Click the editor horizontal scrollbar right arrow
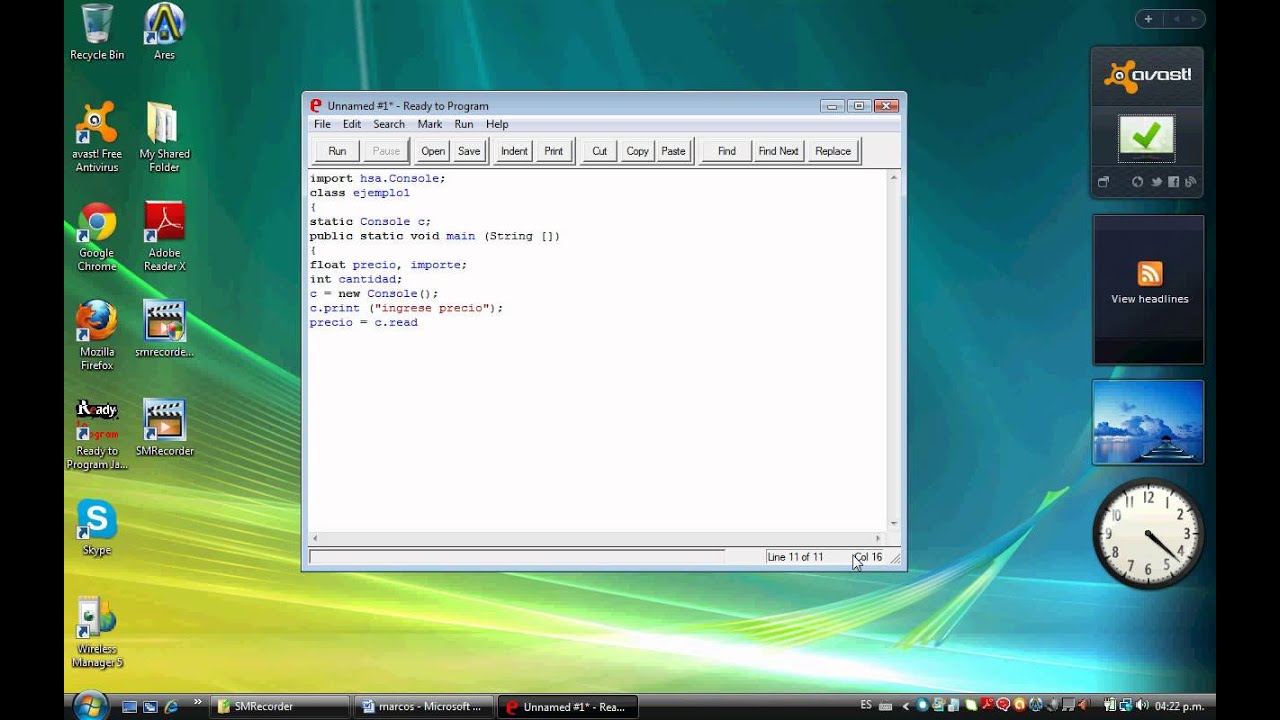The height and width of the screenshot is (720, 1280). click(879, 538)
